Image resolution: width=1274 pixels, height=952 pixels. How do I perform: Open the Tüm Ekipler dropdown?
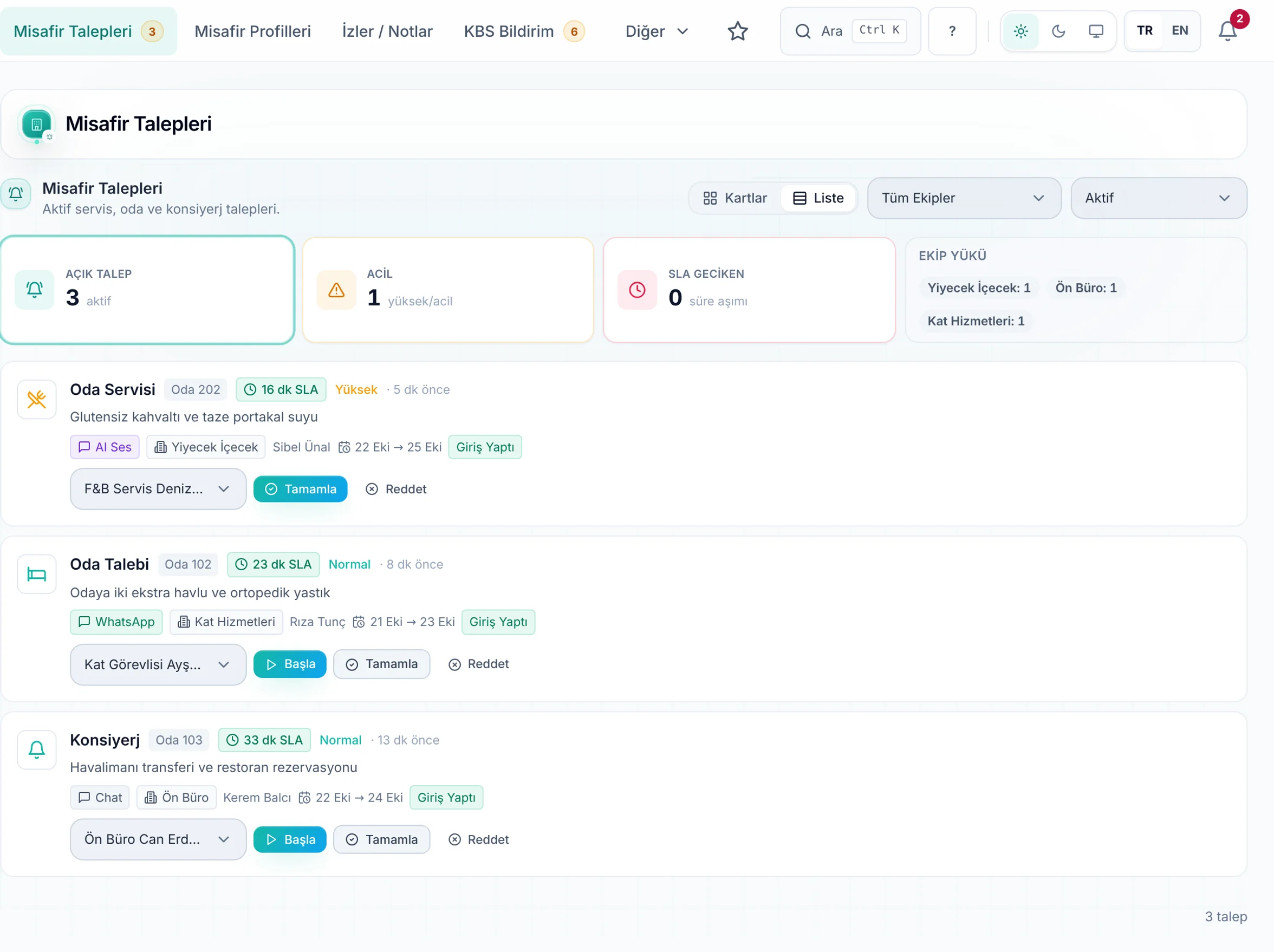coord(964,198)
